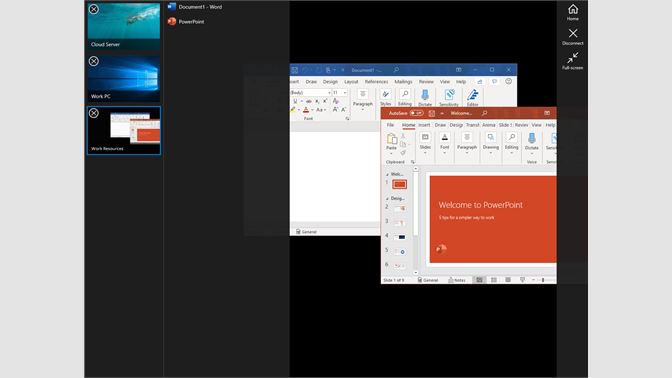The image size is (672, 378).
Task: Open Slides dropdown in PowerPoint ribbon
Action: point(425,143)
